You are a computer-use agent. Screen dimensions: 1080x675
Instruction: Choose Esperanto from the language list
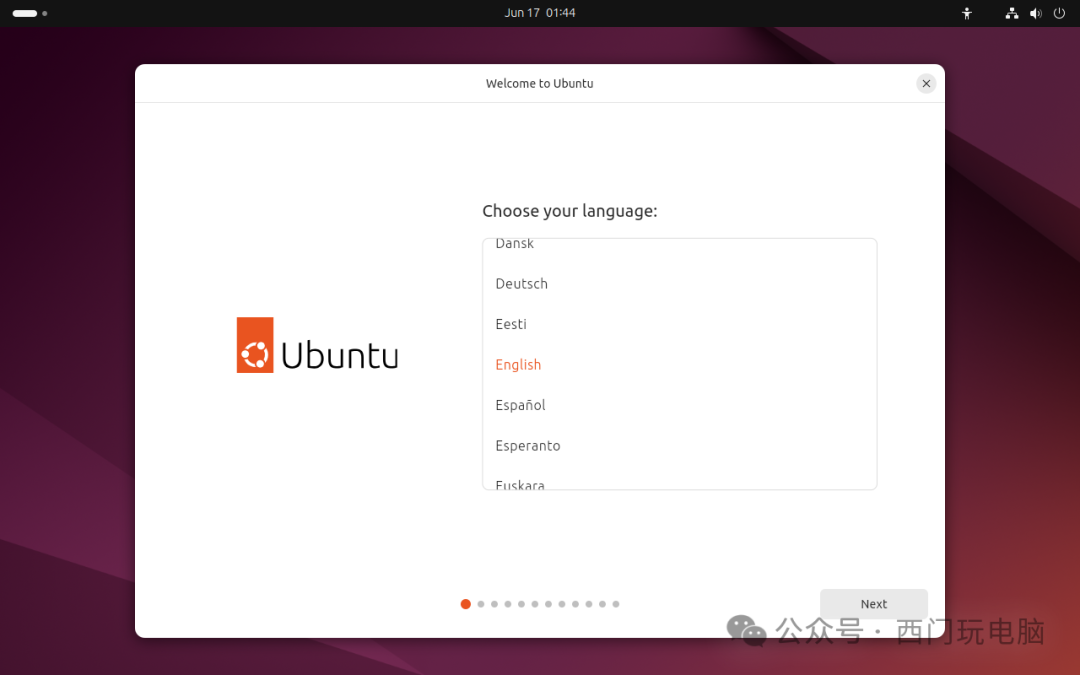tap(527, 446)
